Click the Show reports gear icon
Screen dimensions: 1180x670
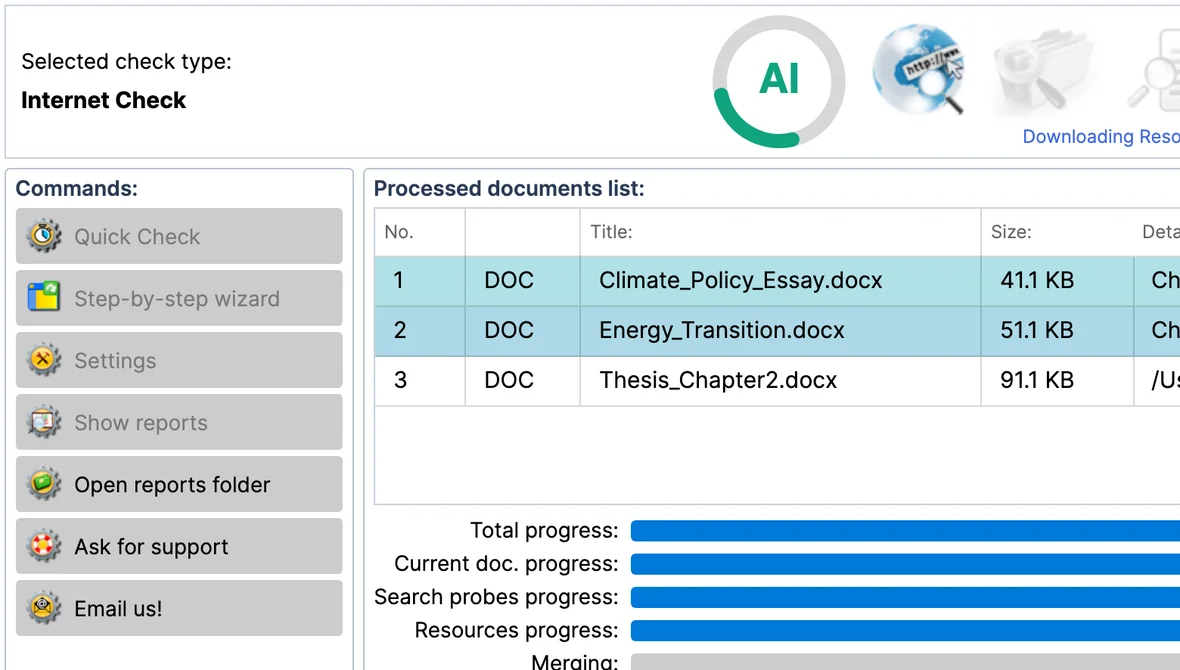tap(44, 422)
